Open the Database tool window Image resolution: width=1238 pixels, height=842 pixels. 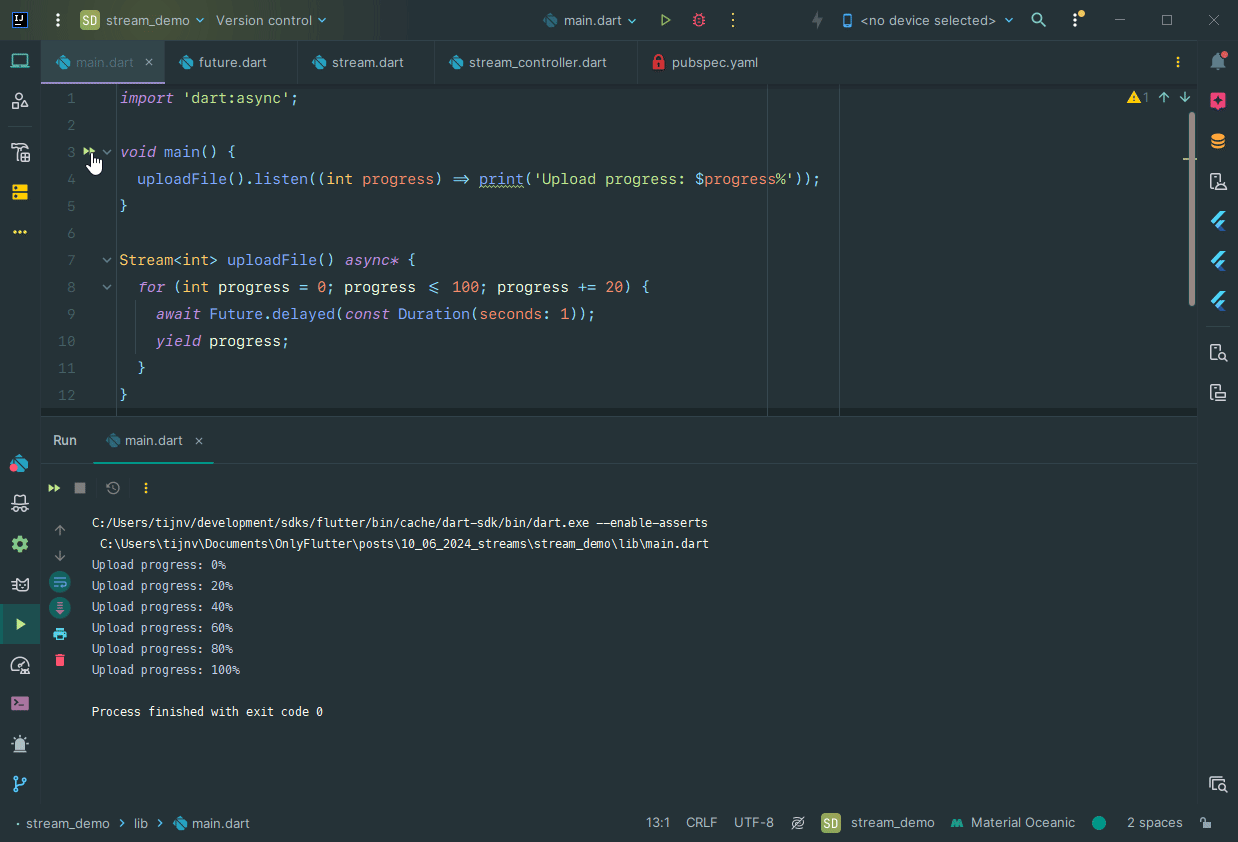point(1217,141)
